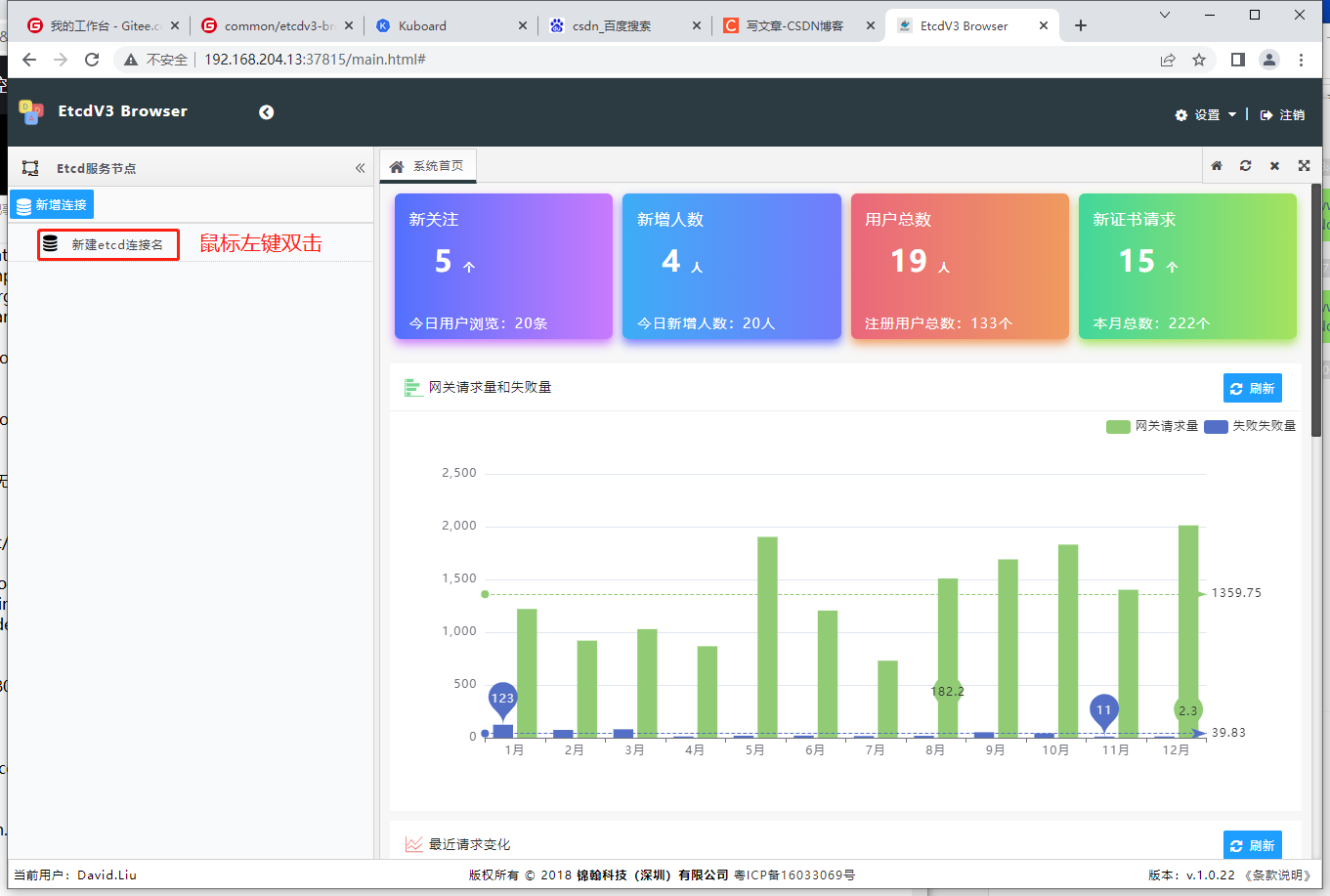The image size is (1330, 896).
Task: Click the green bar for 7月
Action: click(887, 699)
